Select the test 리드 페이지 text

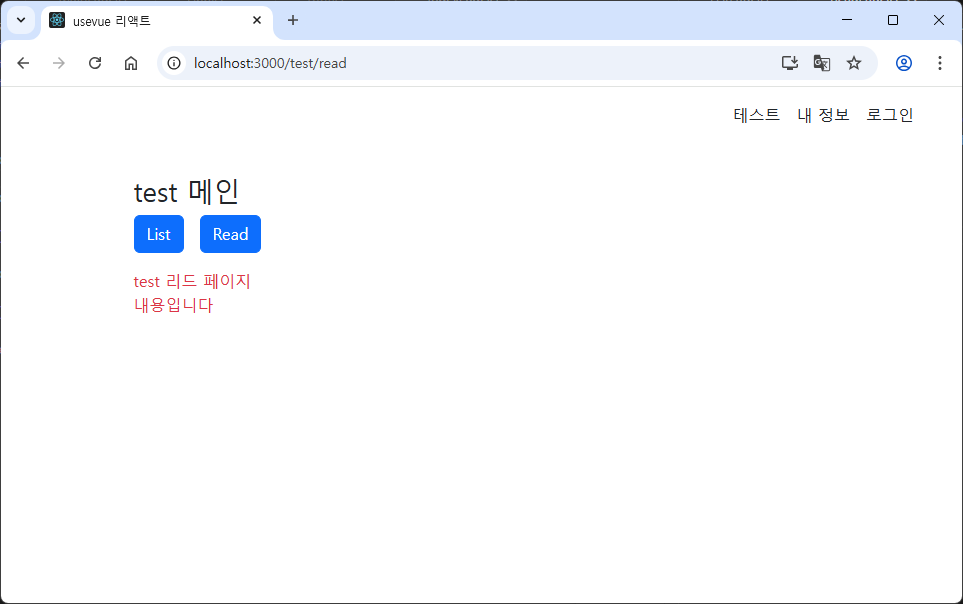coord(192,281)
